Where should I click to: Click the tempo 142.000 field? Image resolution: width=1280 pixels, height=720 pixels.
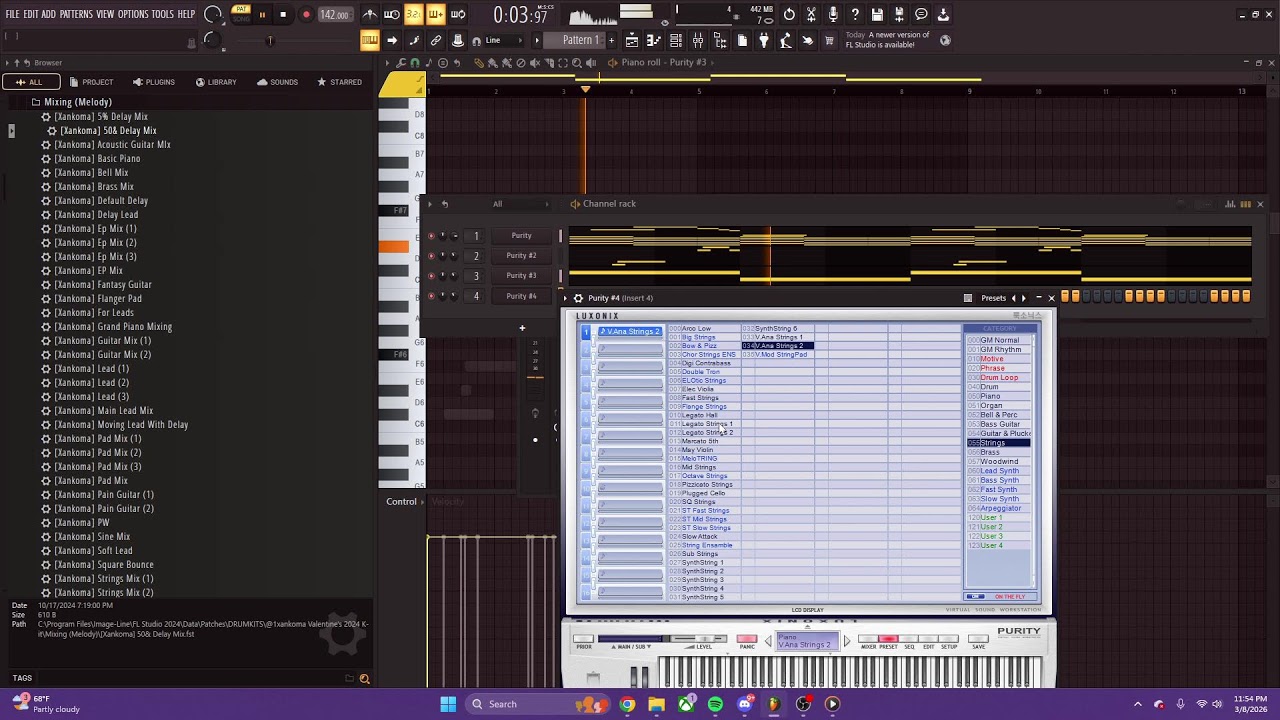tap(334, 15)
